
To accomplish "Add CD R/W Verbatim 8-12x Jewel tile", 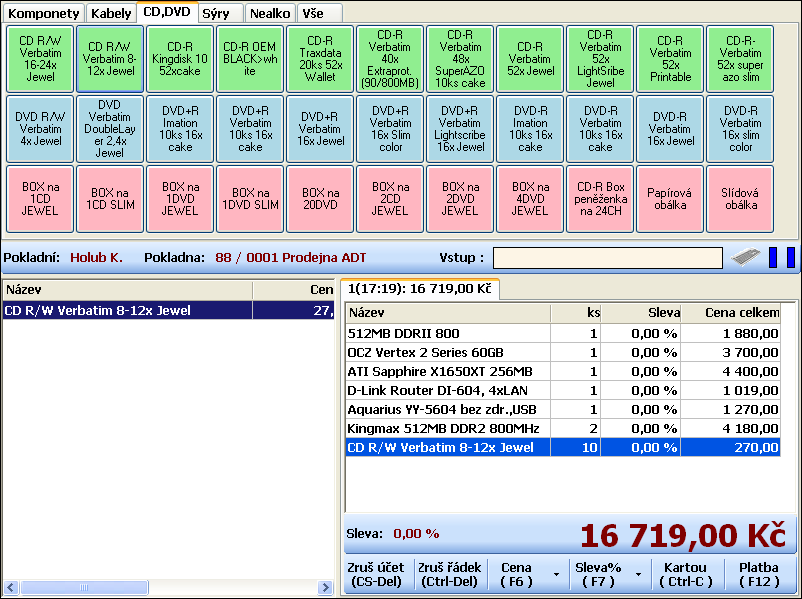I will tap(110, 59).
